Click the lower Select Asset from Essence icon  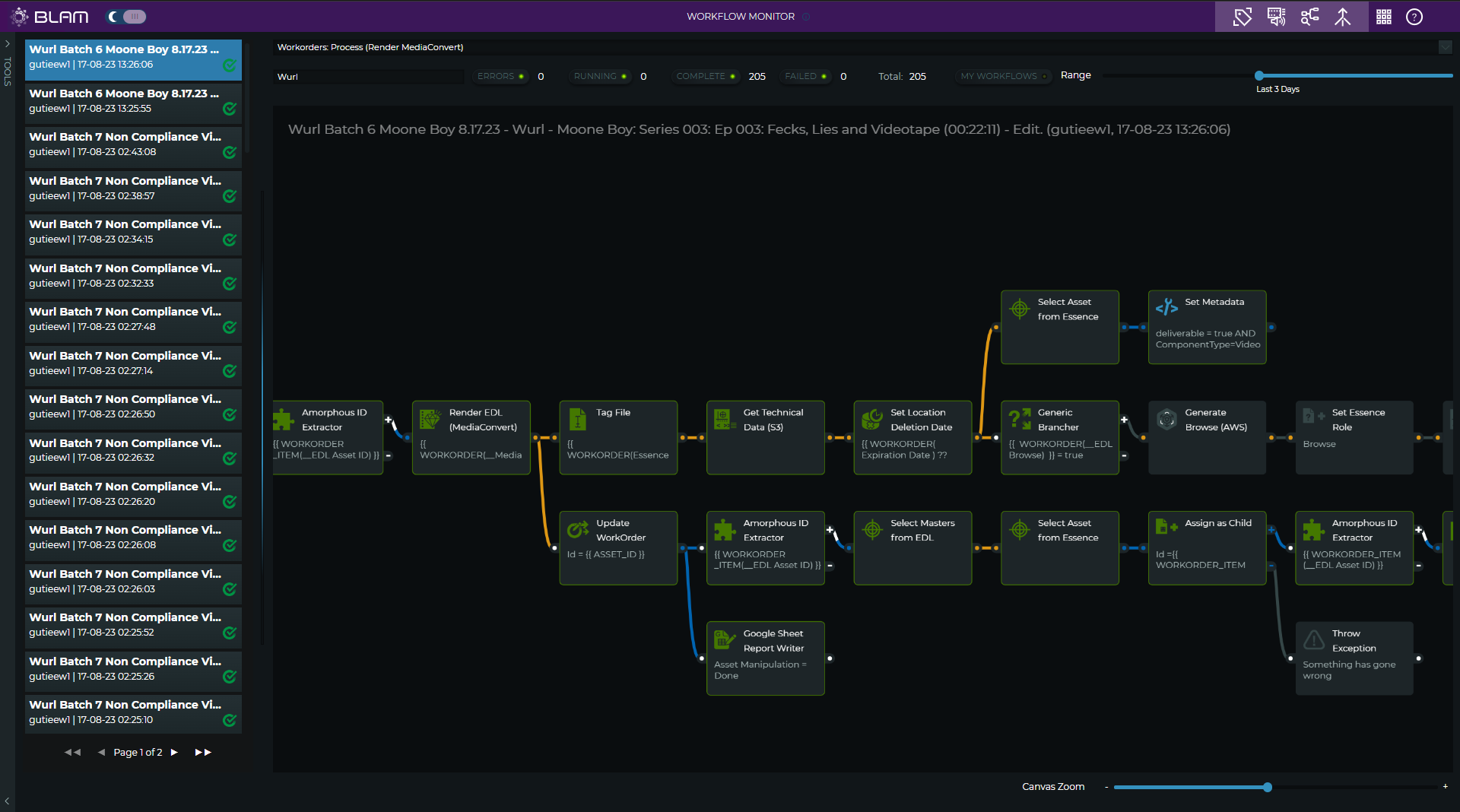(1020, 530)
